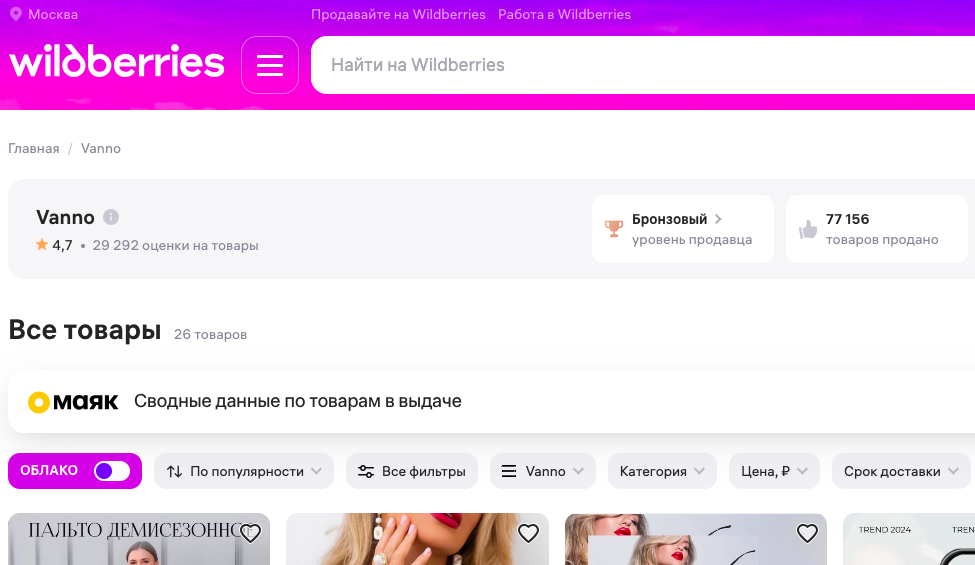Expand the По популярности sort dropdown

pyautogui.click(x=246, y=471)
